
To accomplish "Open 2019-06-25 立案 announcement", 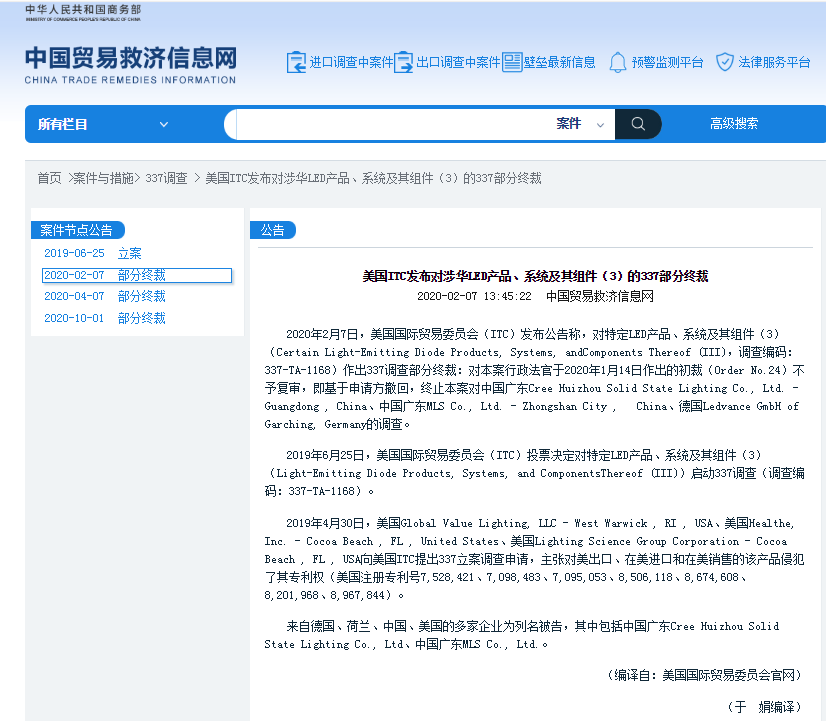I will coord(93,253).
